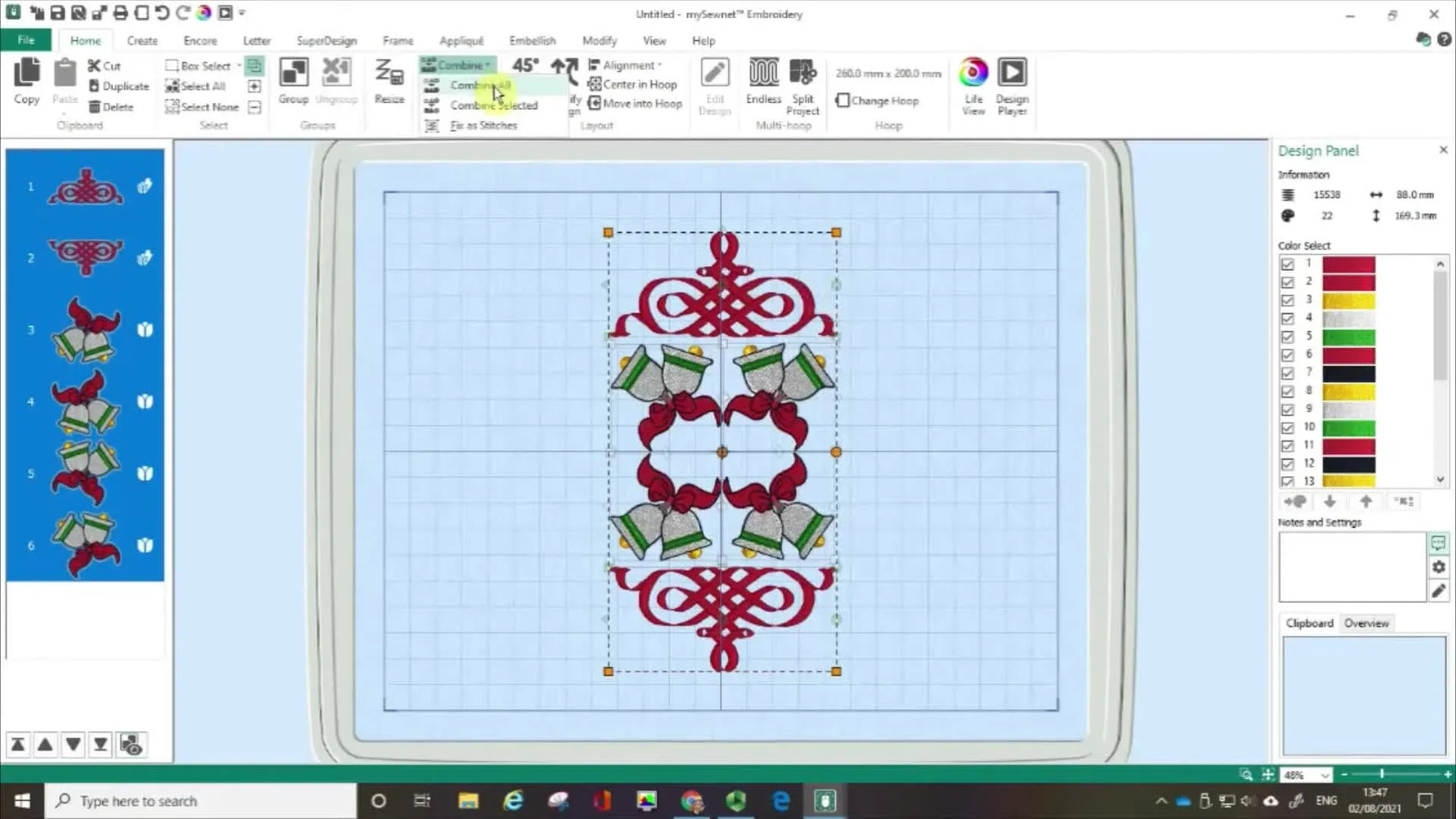Open the Create ribbon tab
Screen dimensions: 1456x819
coord(142,40)
